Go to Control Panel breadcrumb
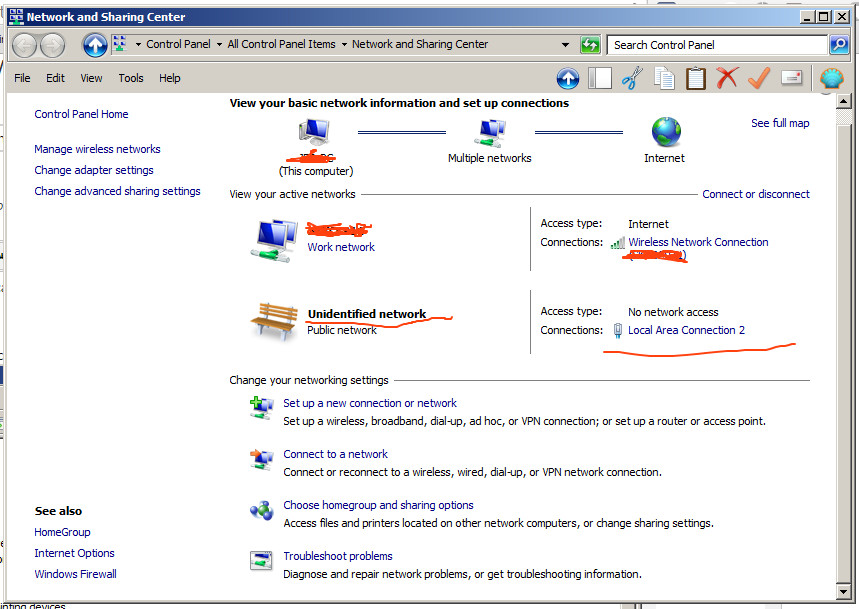 pyautogui.click(x=178, y=44)
